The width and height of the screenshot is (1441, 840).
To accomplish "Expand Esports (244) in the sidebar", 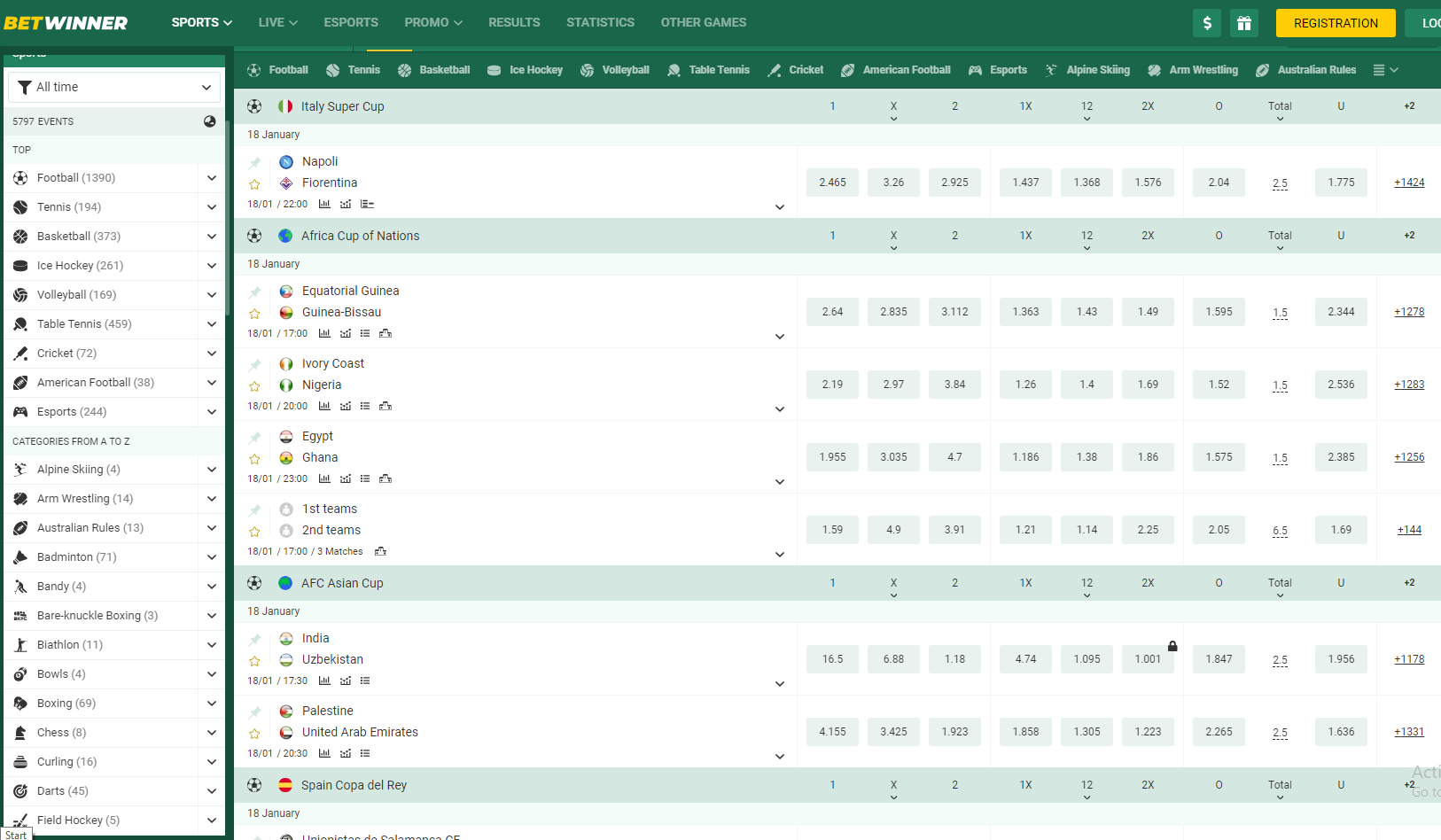I will (211, 412).
